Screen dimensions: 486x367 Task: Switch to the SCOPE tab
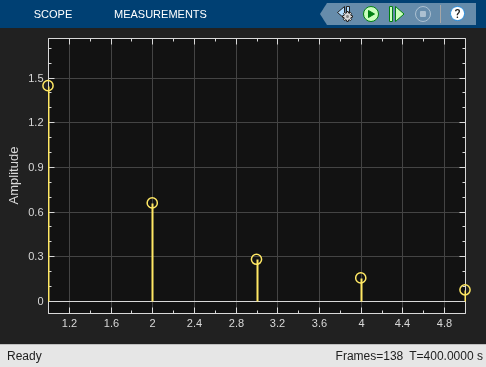pyautogui.click(x=53, y=14)
